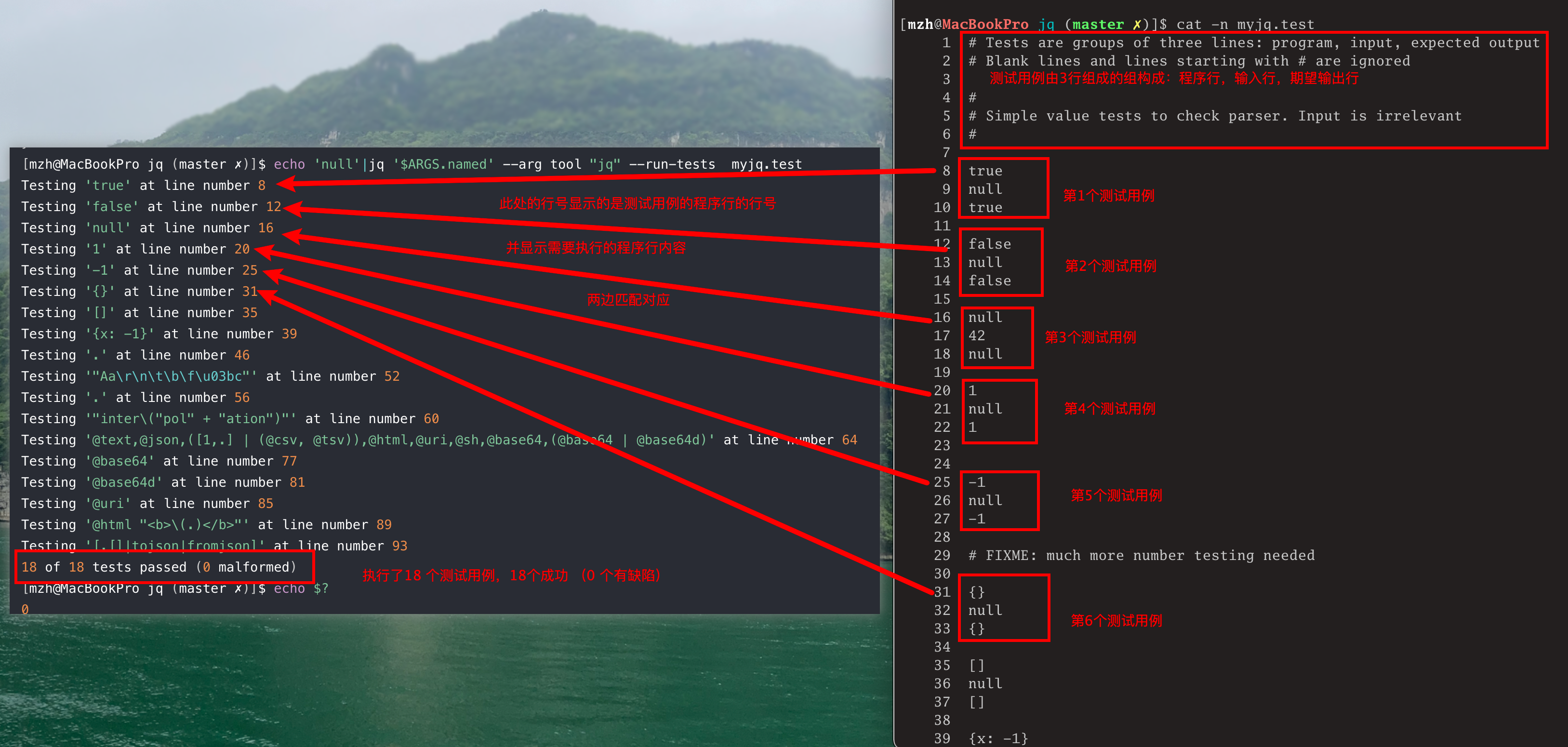This screenshot has width=1568, height=747.
Task: Click '42' on line 17 of myjq.test
Action: [976, 335]
